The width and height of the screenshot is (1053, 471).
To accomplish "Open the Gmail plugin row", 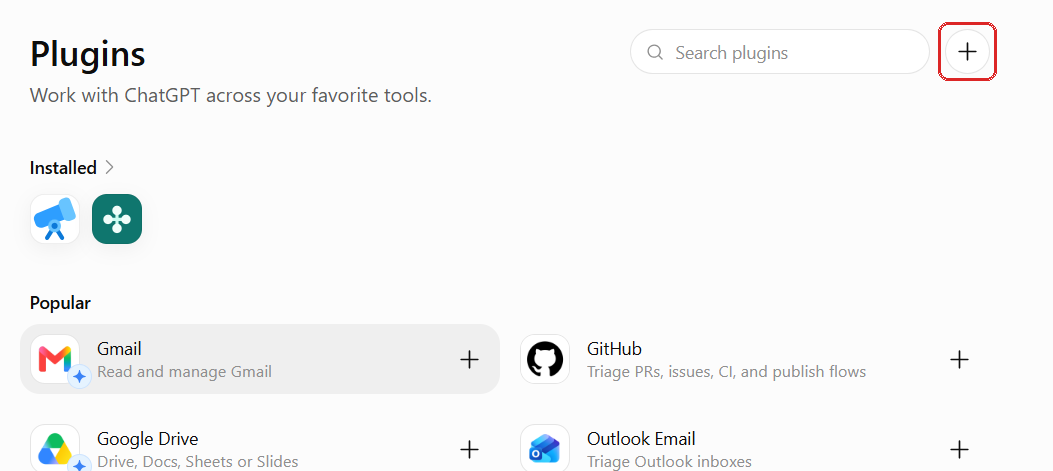I will [260, 359].
